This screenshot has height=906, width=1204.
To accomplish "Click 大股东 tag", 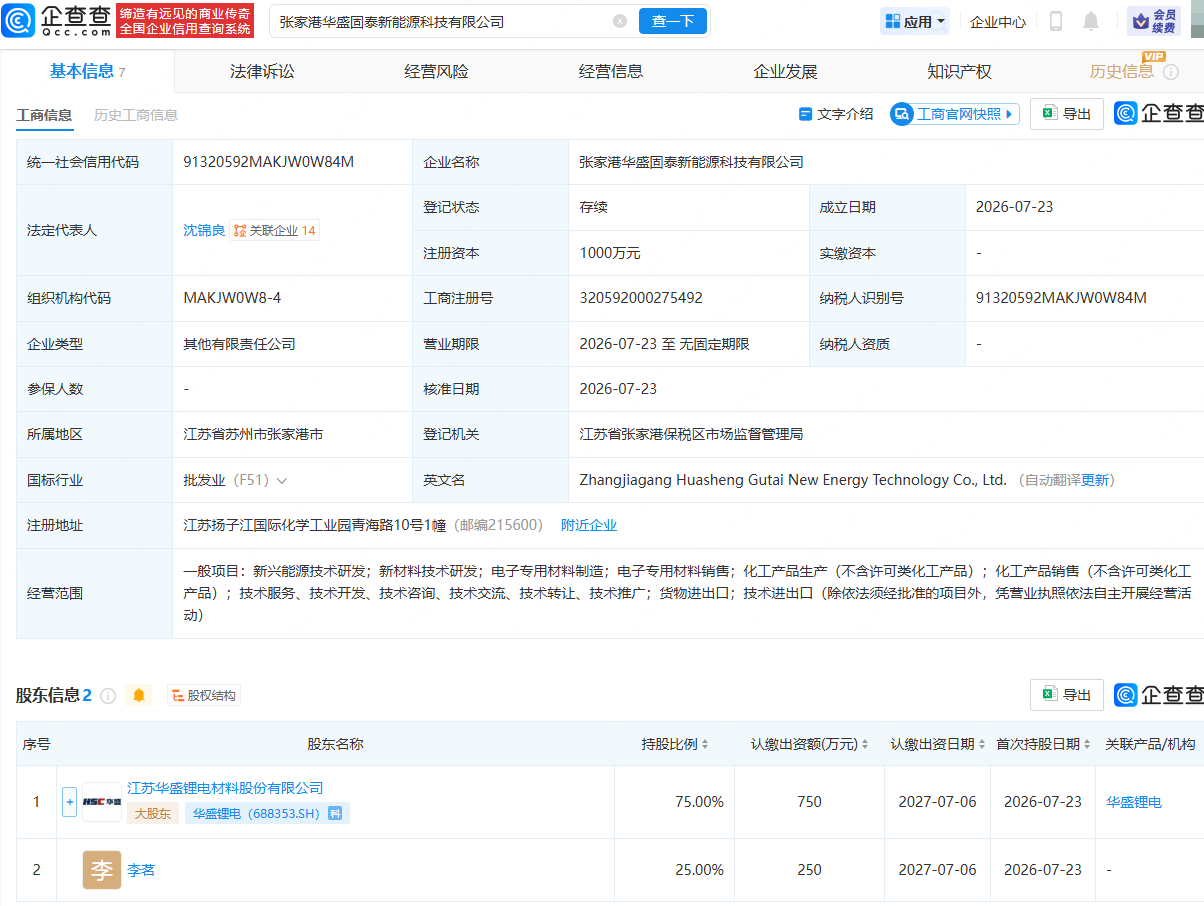I will pyautogui.click(x=153, y=813).
